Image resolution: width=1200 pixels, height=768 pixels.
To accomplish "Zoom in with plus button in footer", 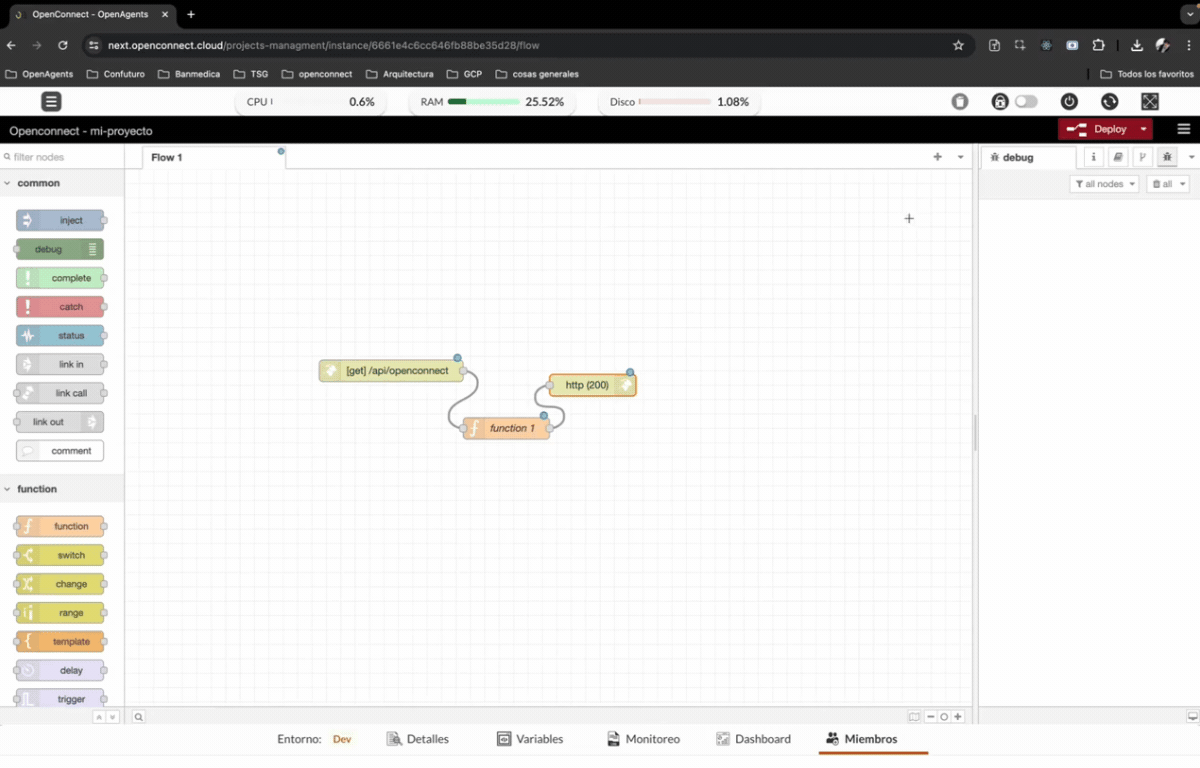I will 958,717.
